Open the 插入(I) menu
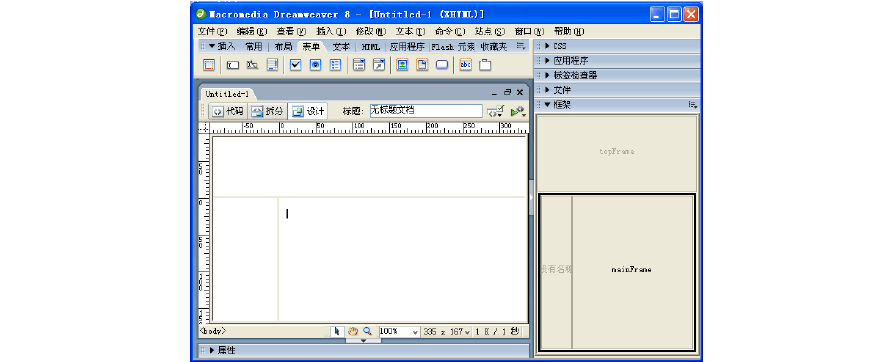Viewport: 893px width, 362px height. 331,32
